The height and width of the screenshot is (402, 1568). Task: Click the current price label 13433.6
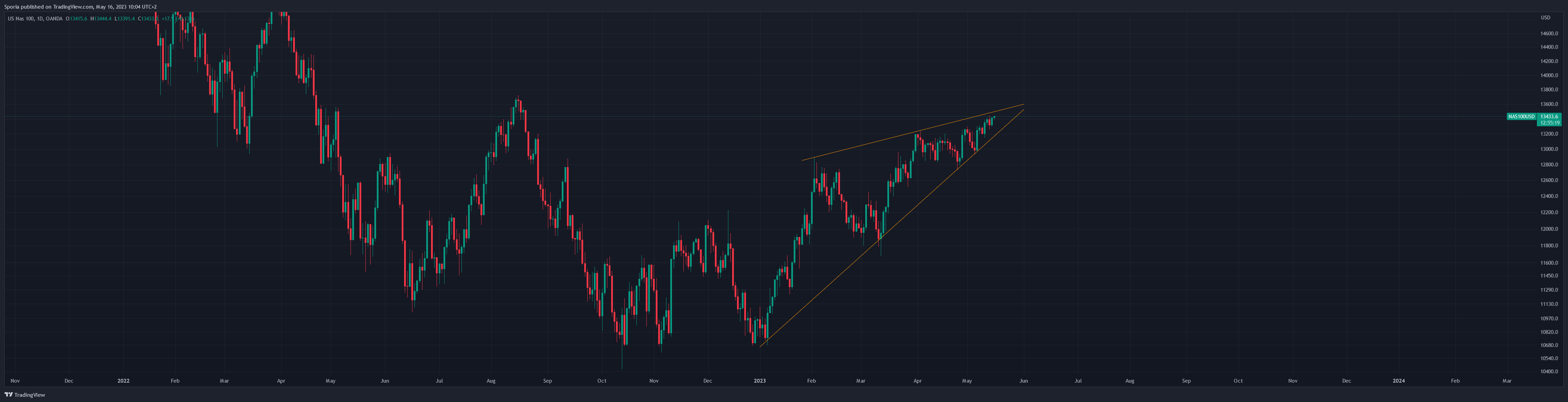pos(1549,116)
